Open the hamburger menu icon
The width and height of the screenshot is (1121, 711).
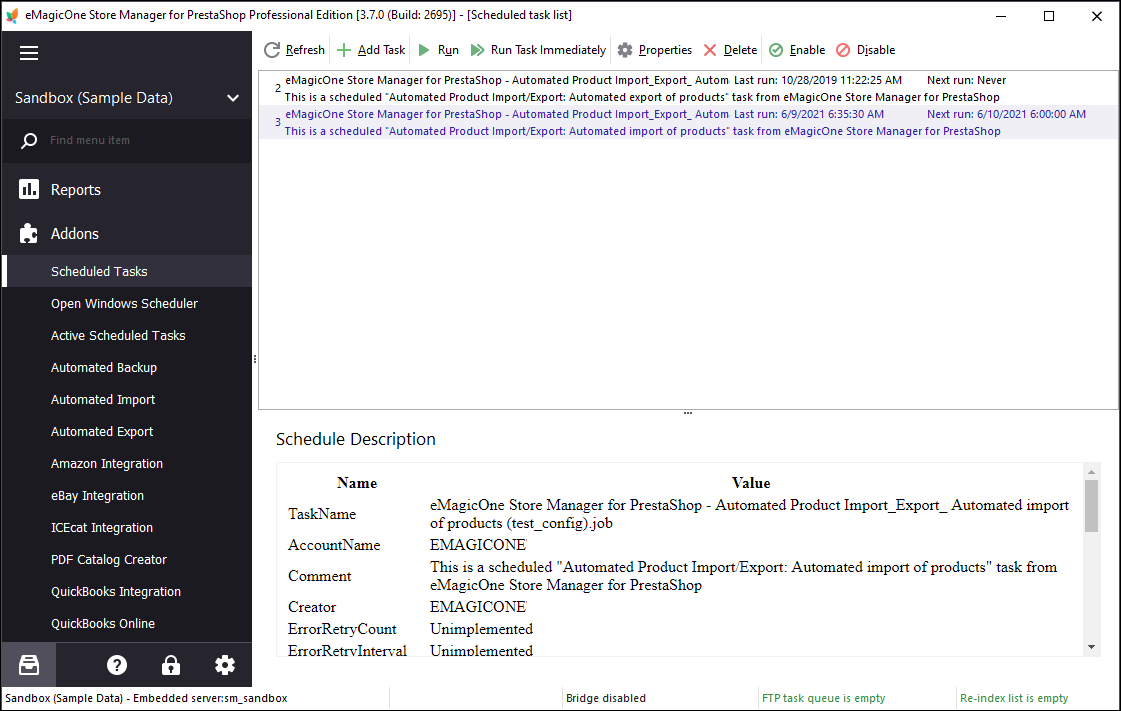29,53
